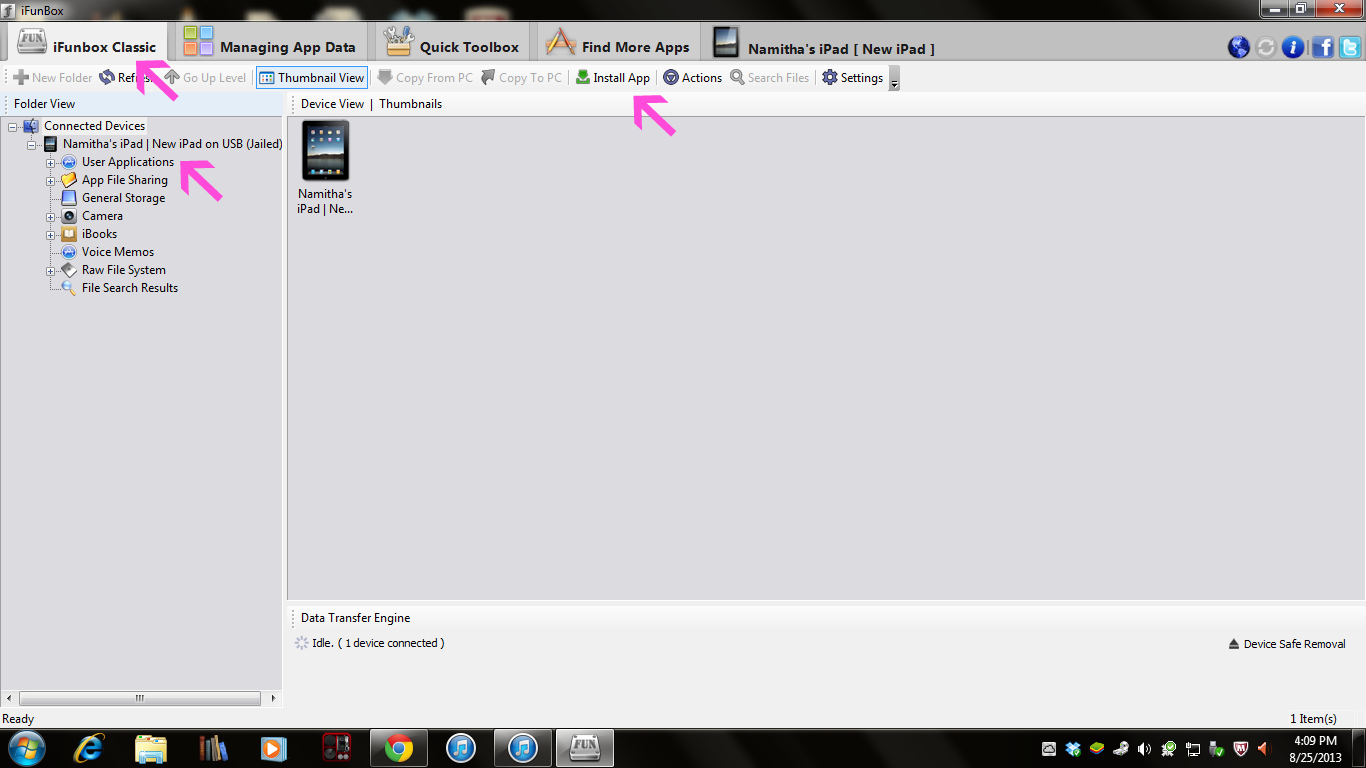Collapse the Connected Devices node
This screenshot has width=1366, height=768.
tap(13, 126)
